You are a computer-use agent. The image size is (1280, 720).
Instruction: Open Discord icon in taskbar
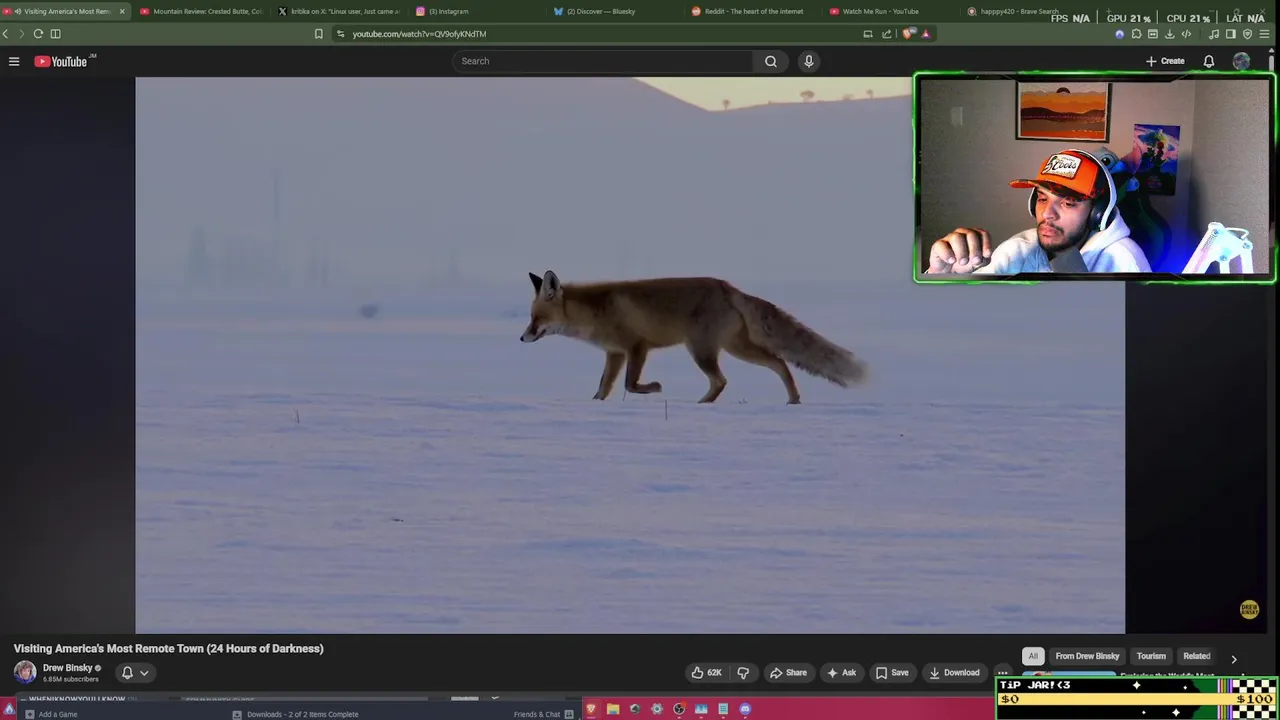point(745,709)
